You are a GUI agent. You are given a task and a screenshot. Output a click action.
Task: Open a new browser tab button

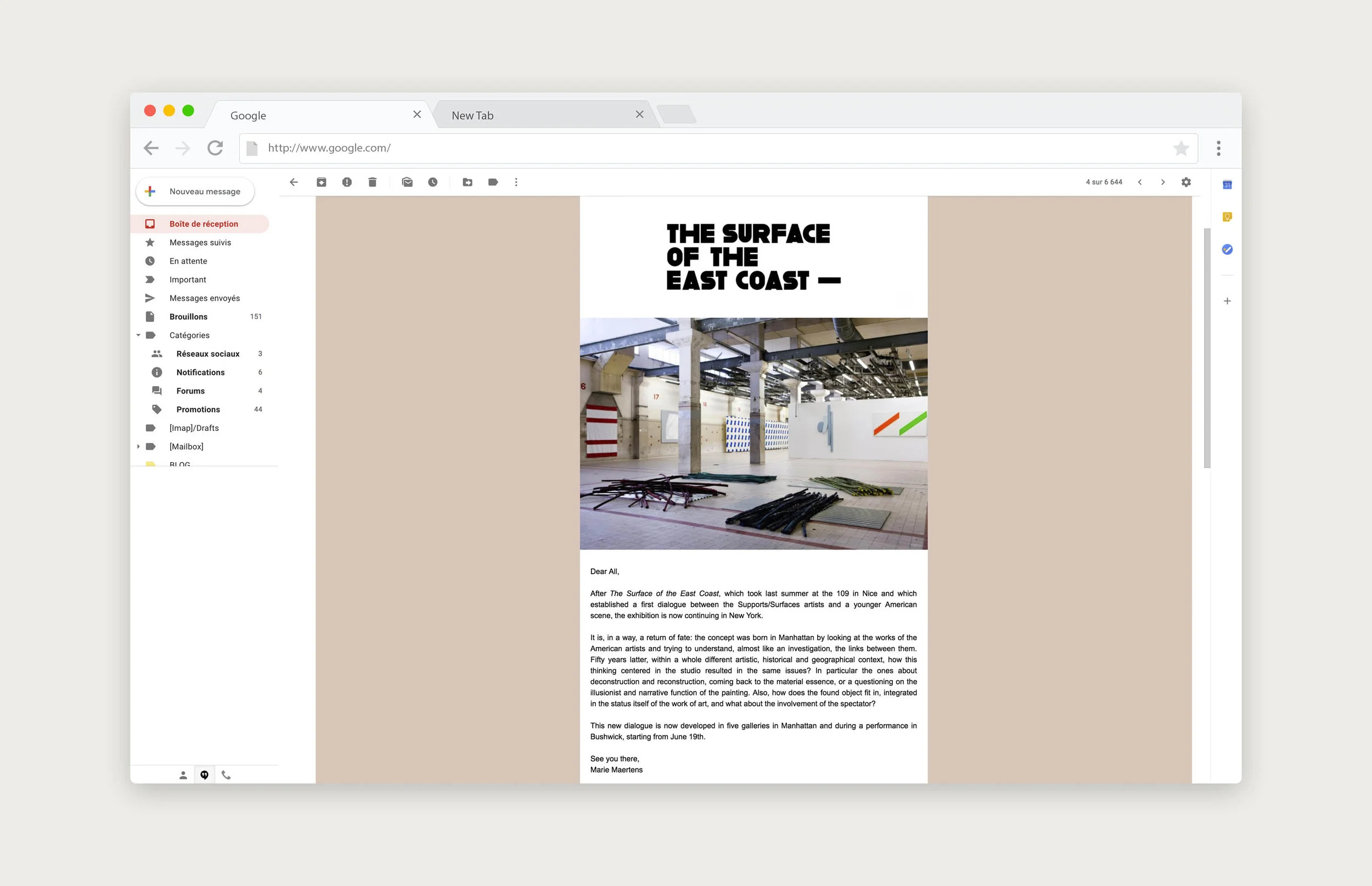click(x=676, y=114)
